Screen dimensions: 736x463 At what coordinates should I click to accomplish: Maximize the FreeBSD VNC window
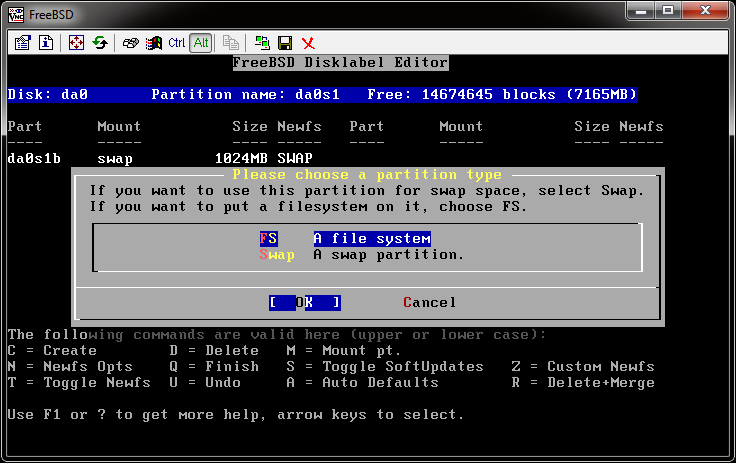click(x=668, y=10)
